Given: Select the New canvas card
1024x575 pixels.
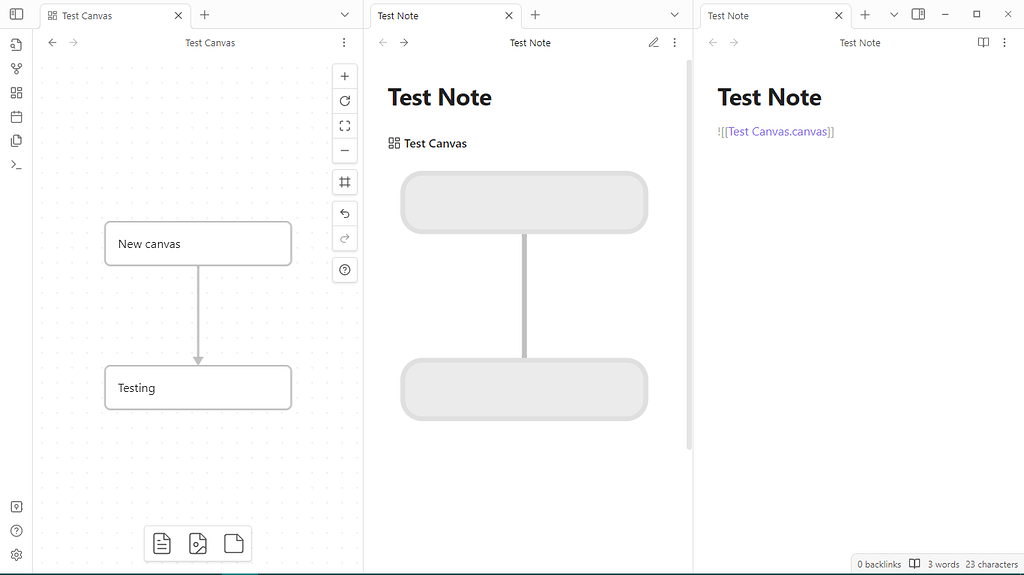Looking at the screenshot, I should [x=198, y=244].
